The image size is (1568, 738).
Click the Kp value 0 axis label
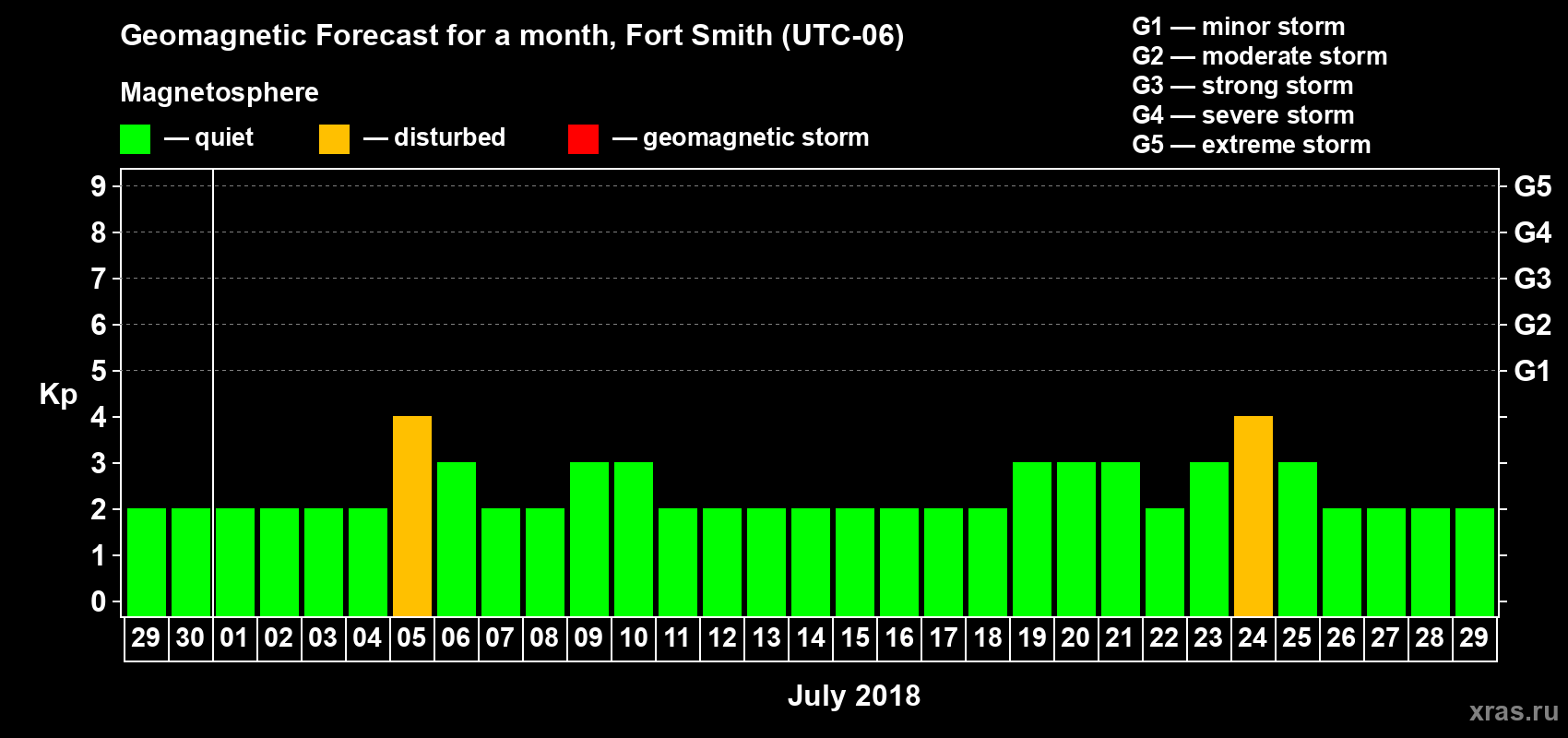tap(99, 601)
